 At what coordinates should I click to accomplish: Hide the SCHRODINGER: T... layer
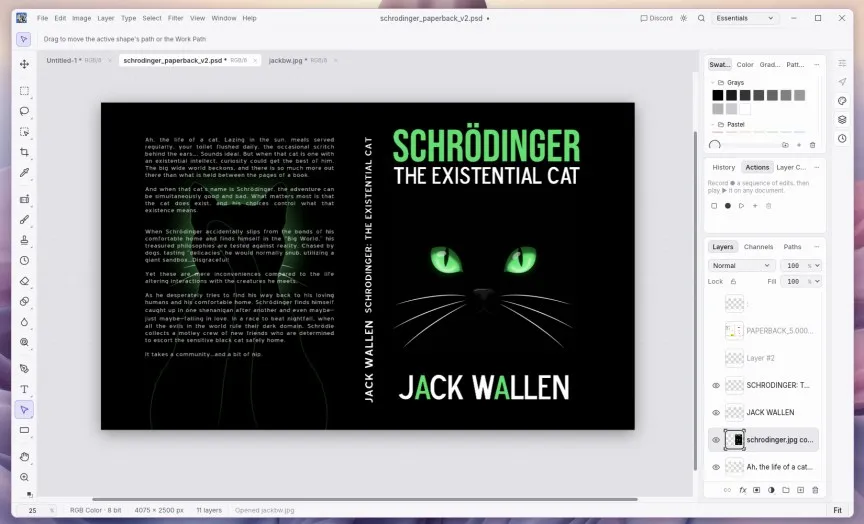(x=716, y=385)
